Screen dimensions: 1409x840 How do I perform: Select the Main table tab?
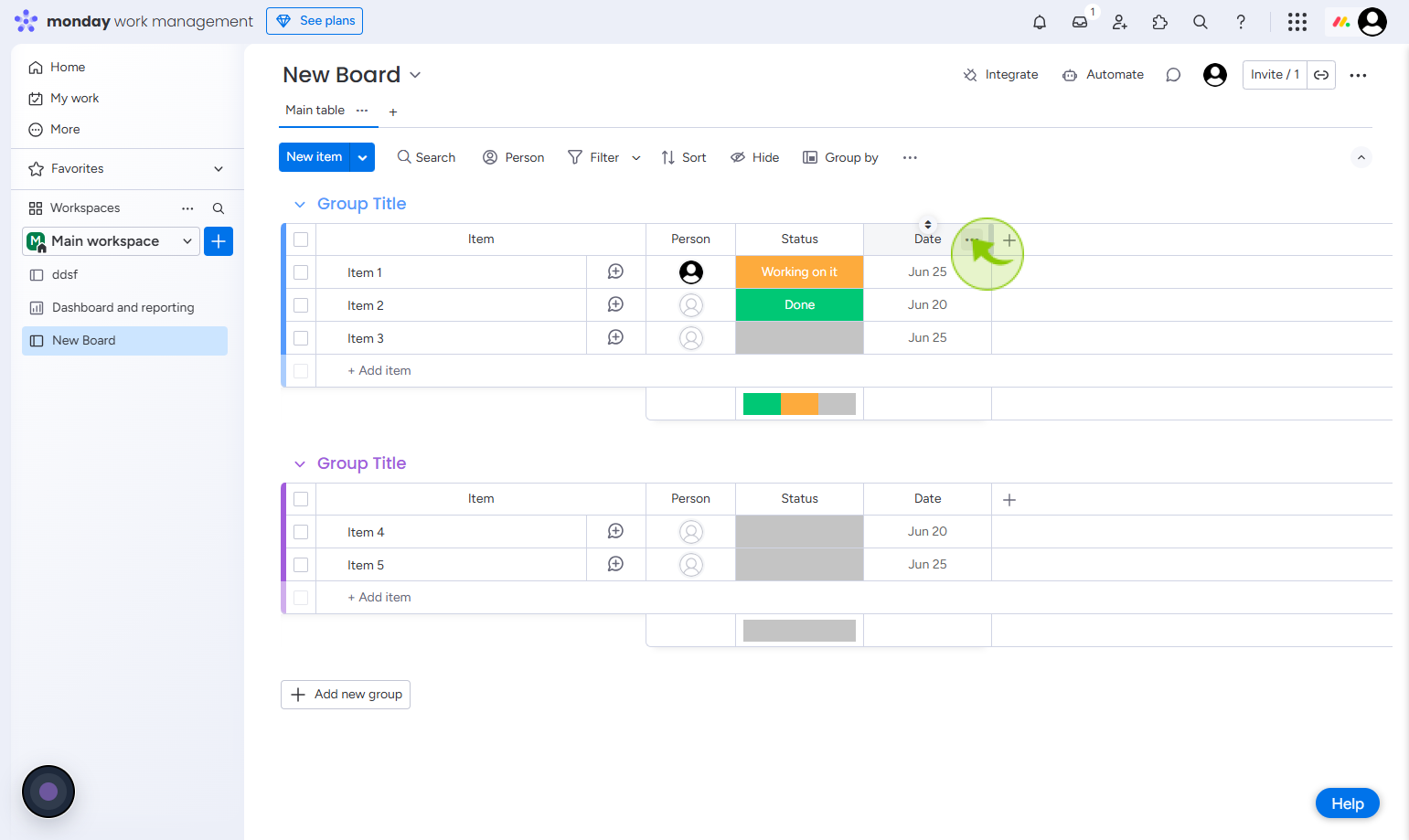(315, 111)
